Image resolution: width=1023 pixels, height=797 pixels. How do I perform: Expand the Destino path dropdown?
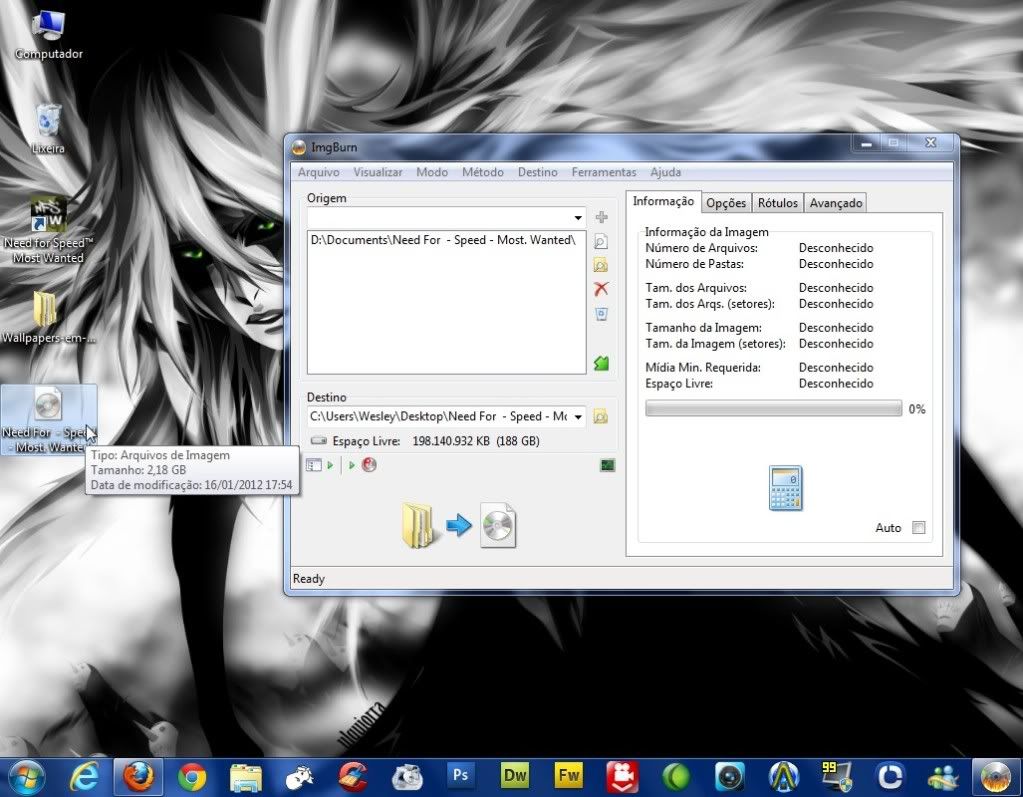(x=578, y=417)
